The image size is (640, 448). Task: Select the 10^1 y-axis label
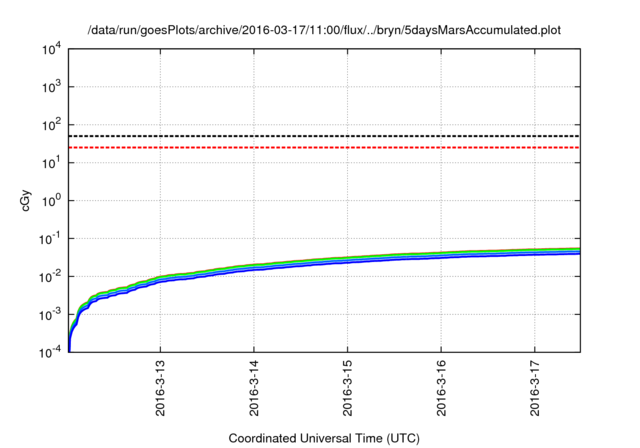(x=51, y=162)
